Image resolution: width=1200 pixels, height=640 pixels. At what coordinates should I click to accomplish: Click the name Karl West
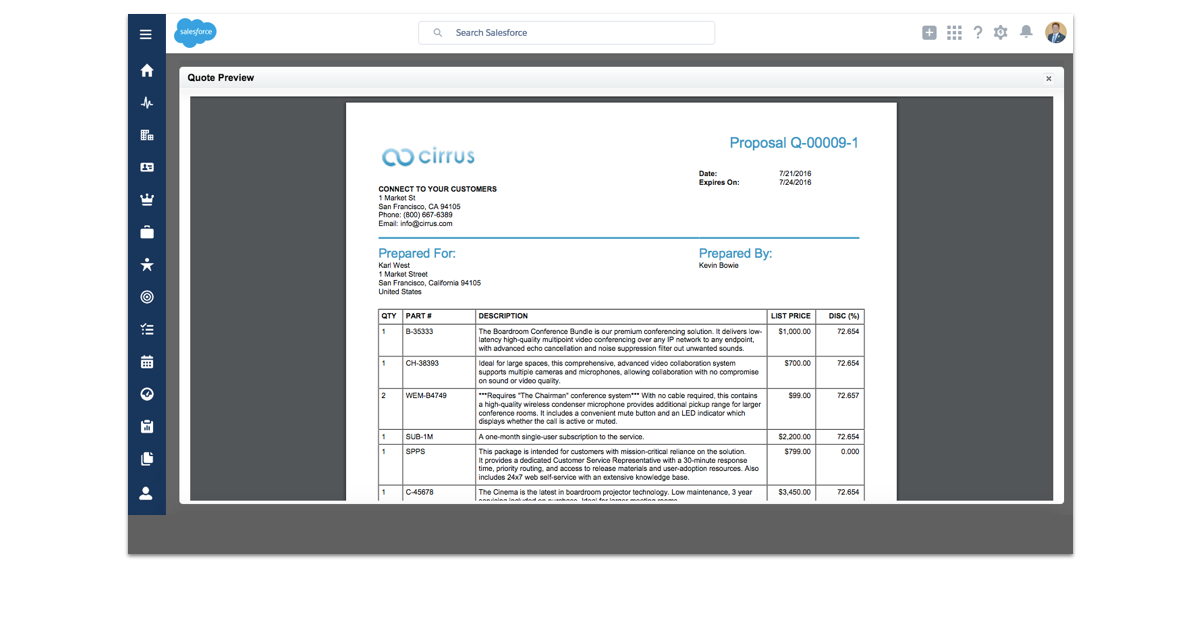click(394, 266)
